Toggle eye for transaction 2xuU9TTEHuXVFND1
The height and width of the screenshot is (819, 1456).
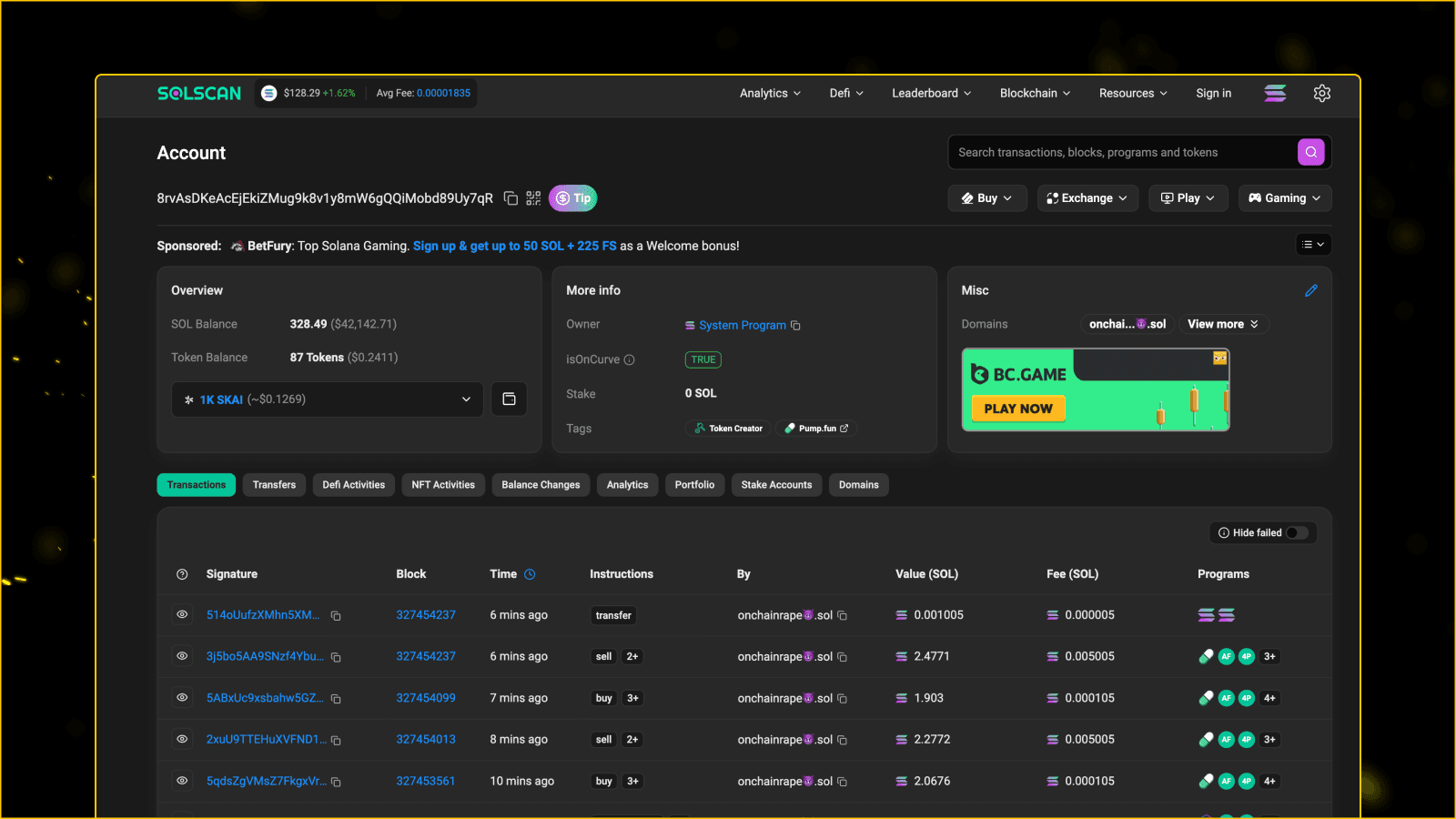pyautogui.click(x=182, y=739)
